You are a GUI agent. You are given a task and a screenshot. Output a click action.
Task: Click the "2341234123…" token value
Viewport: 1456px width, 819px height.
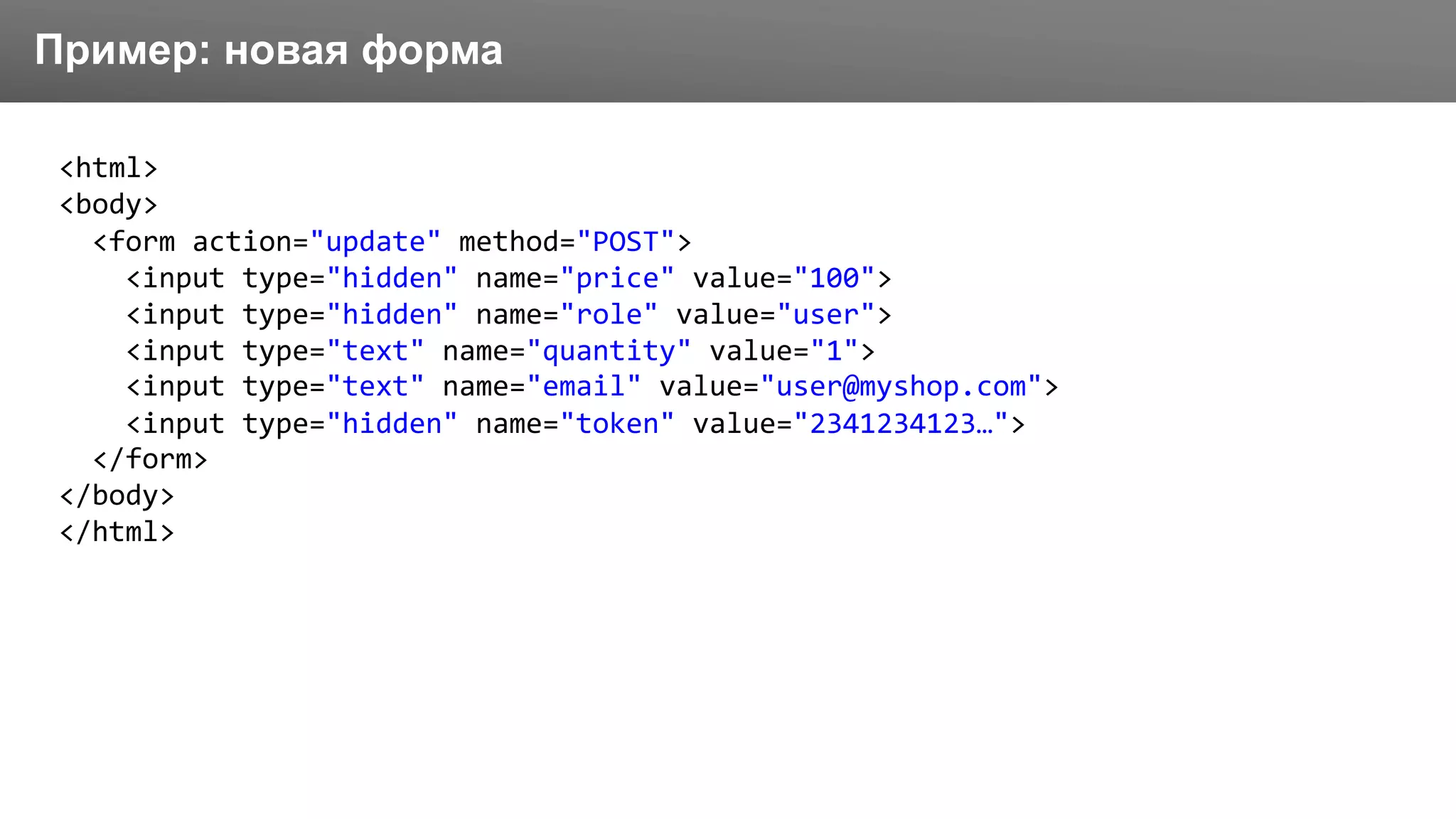point(901,424)
